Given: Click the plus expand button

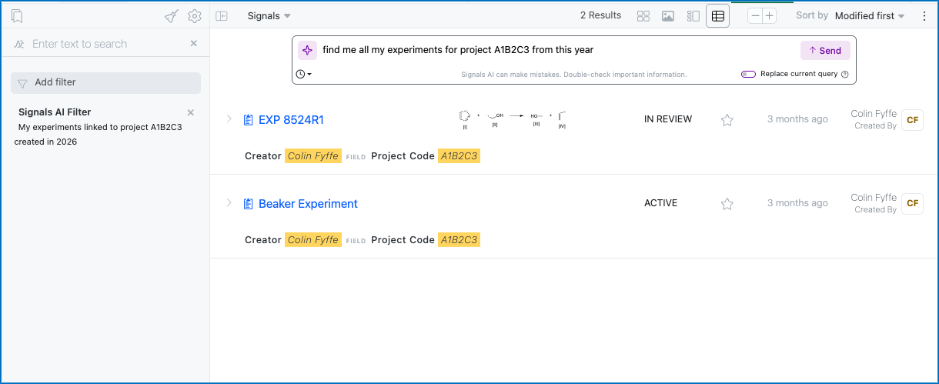Looking at the screenshot, I should [x=769, y=16].
